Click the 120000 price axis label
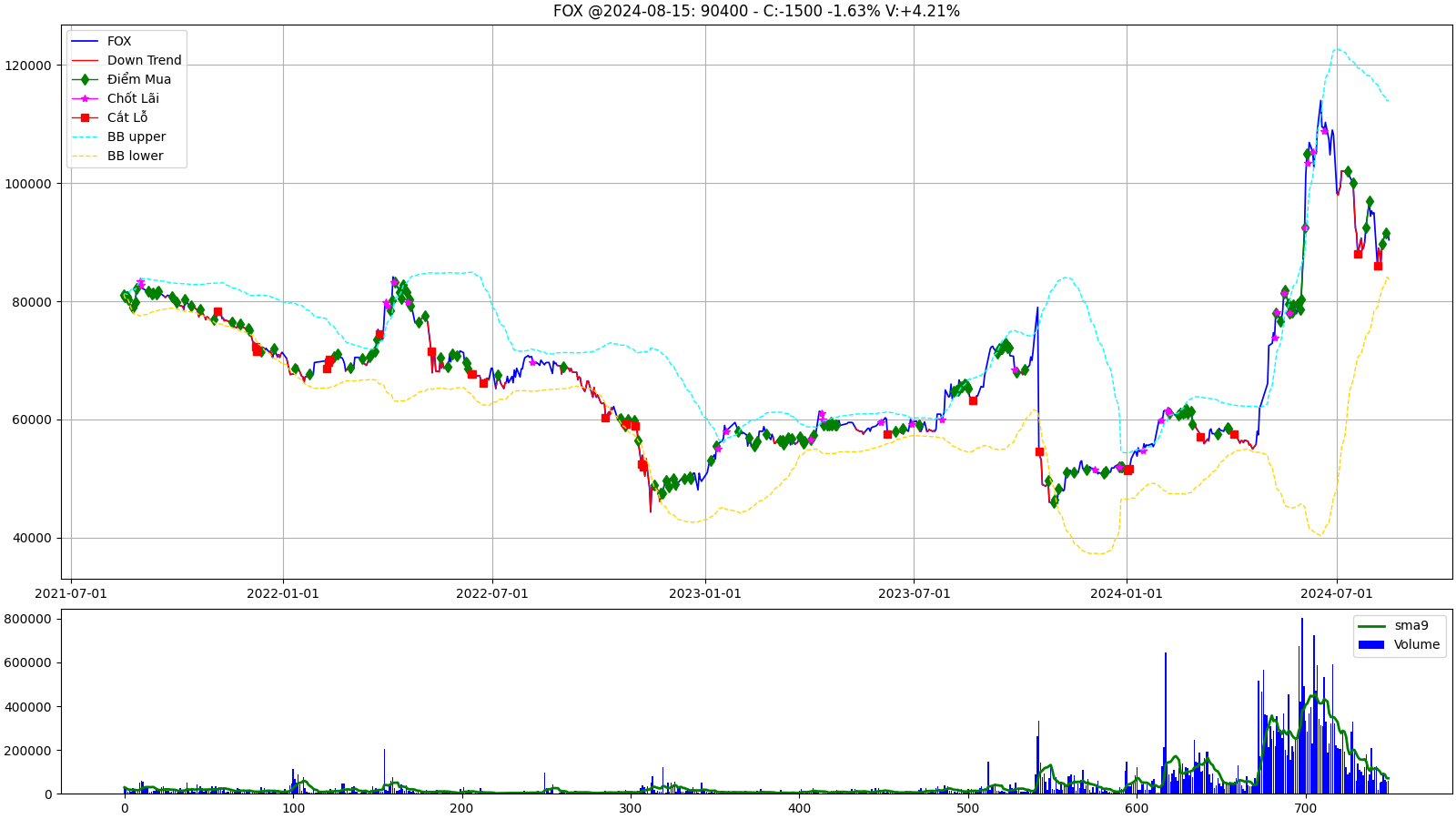Image resolution: width=1456 pixels, height=819 pixels. pos(28,66)
